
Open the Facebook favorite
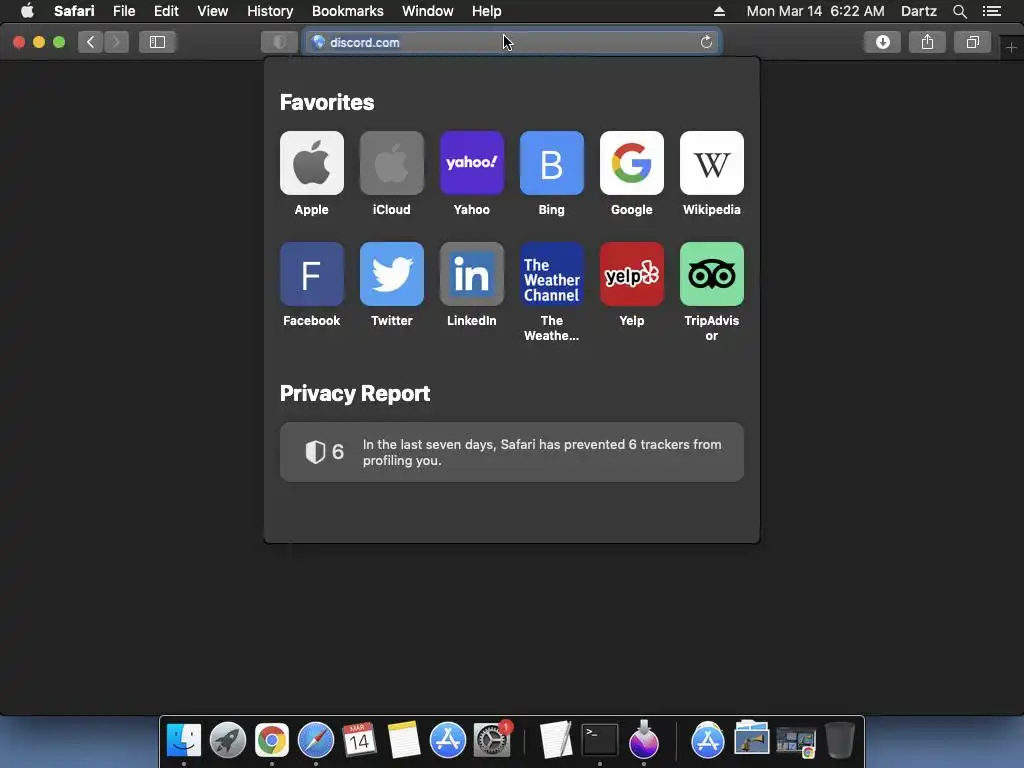coord(312,274)
